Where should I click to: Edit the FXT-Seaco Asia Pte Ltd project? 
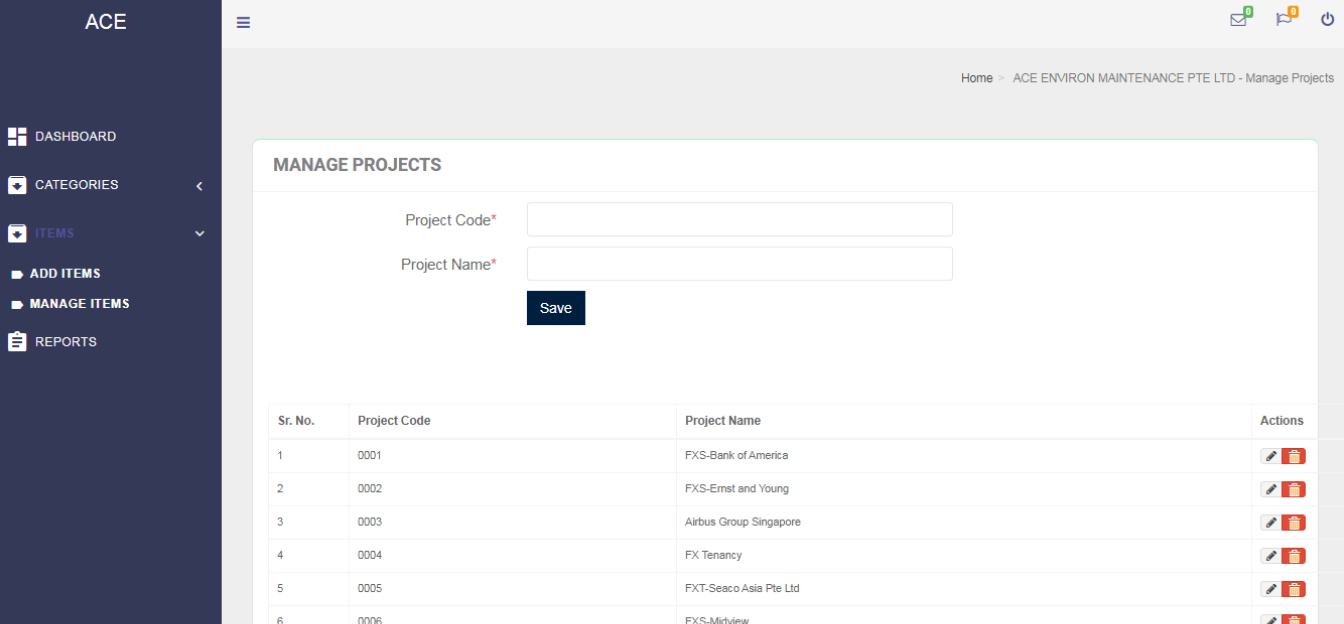click(x=1270, y=589)
